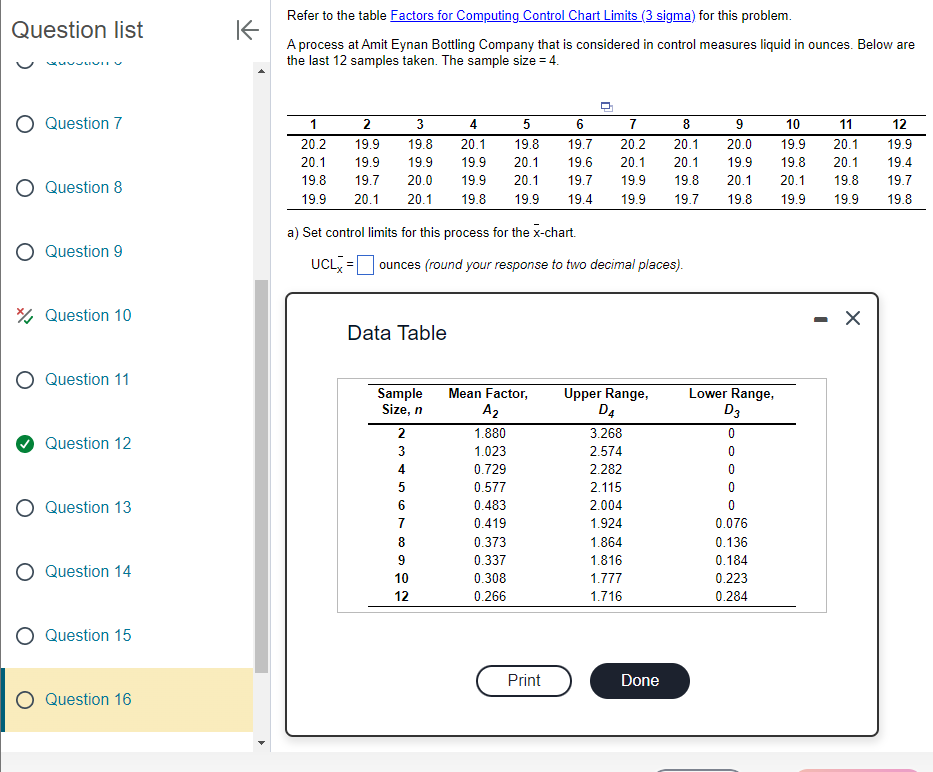Click the scroll-up arrow on the content pane
The width and height of the screenshot is (933, 772).
point(260,70)
